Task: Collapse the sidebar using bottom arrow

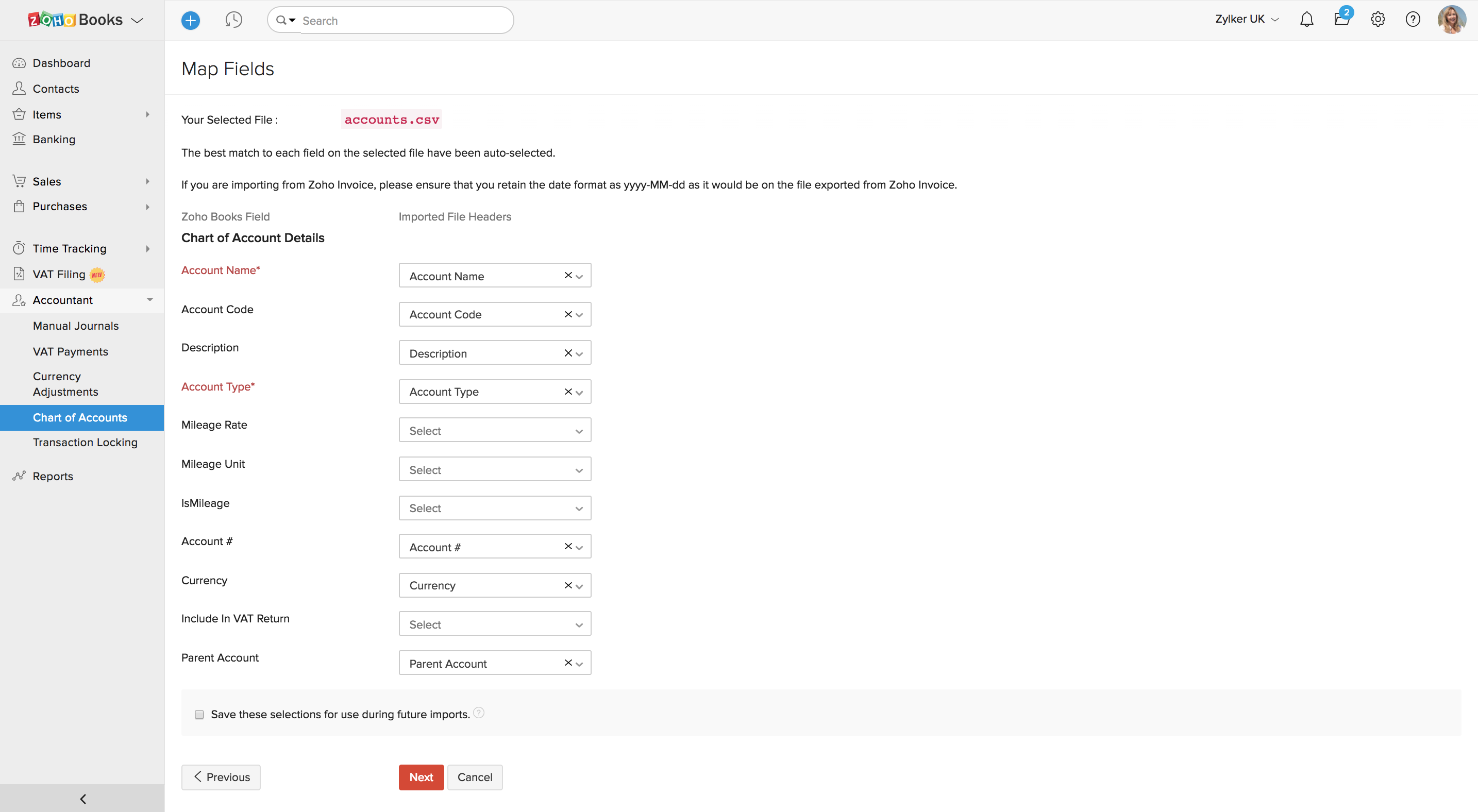Action: 82,798
